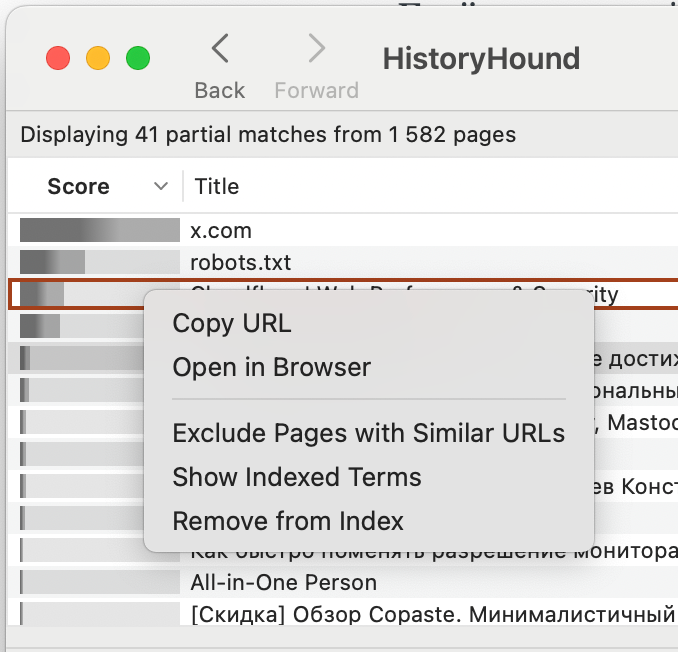The image size is (678, 652).
Task: Select the x.com result row
Action: coord(343,230)
